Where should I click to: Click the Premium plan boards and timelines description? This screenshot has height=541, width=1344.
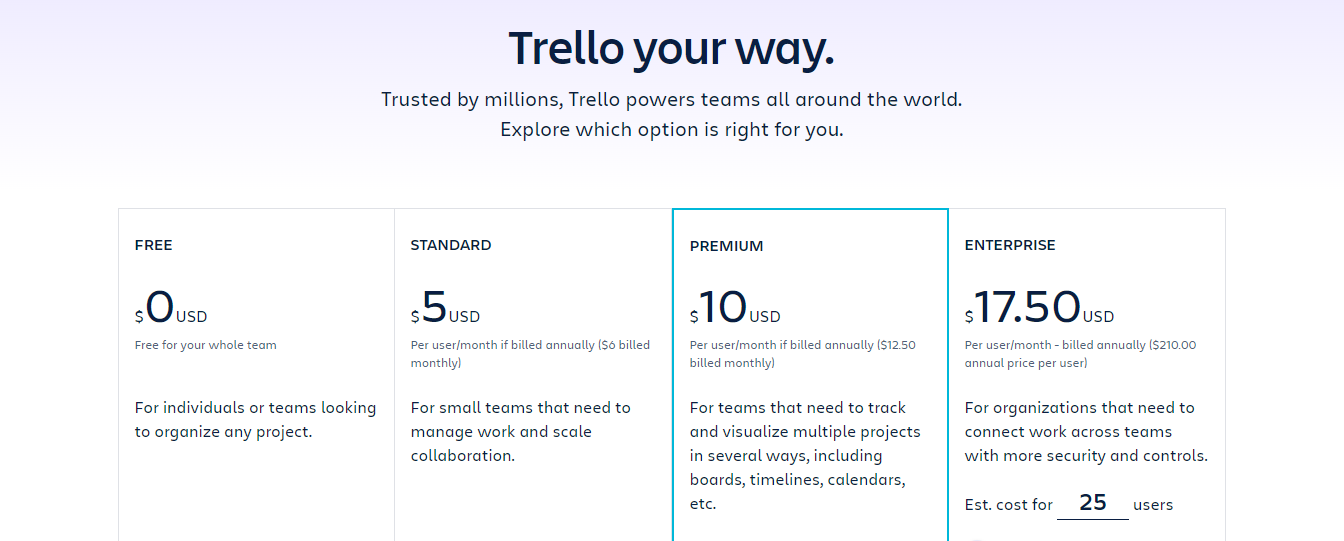(x=806, y=456)
